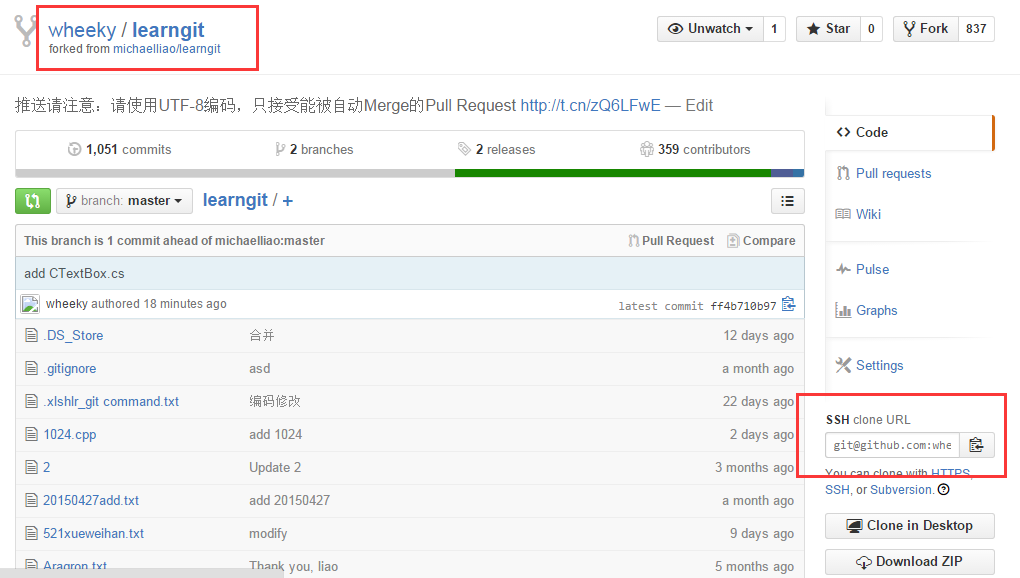
Task: Open the stargazers count 0
Action: [x=871, y=29]
